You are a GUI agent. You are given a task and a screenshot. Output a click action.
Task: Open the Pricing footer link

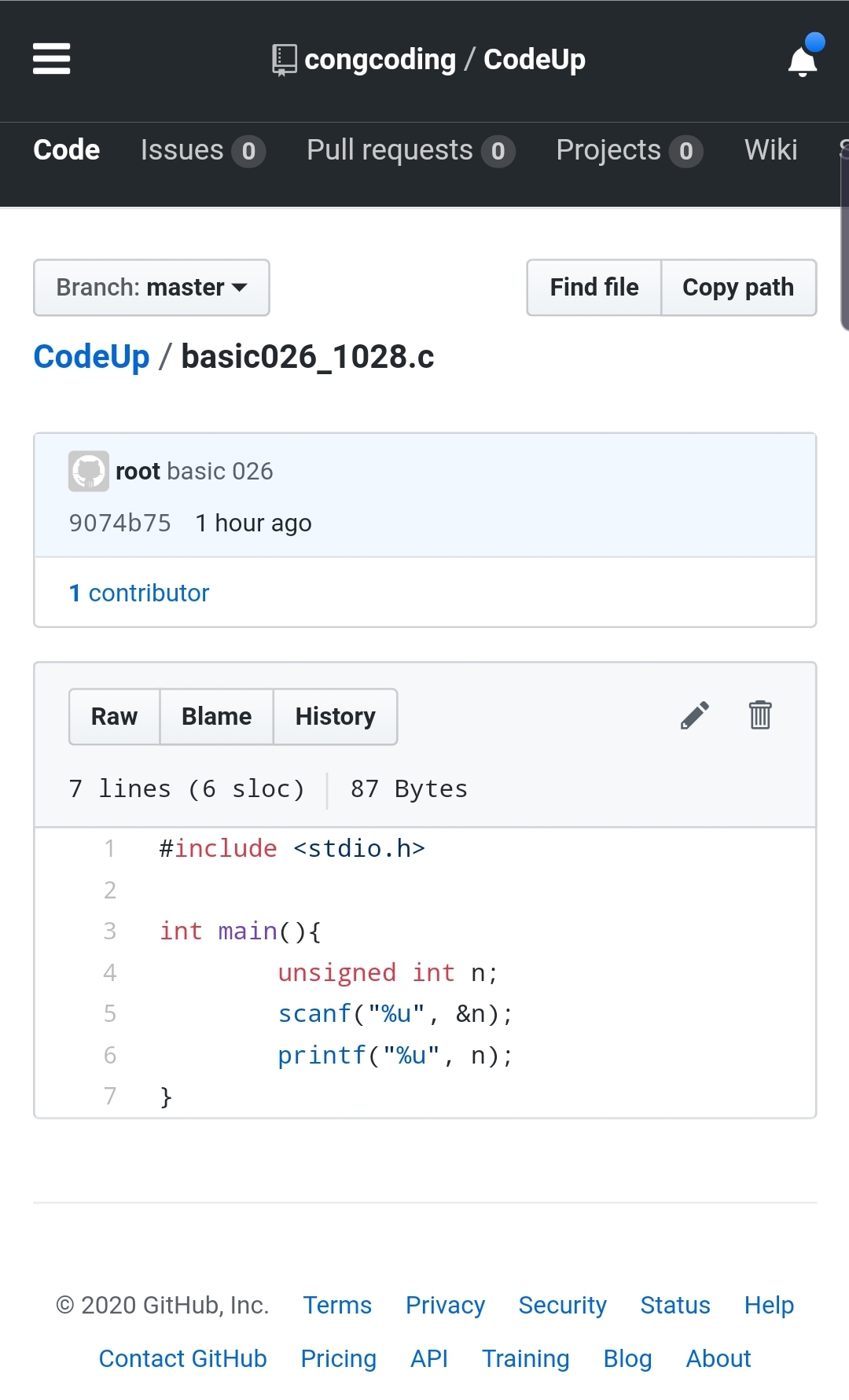coord(339,1358)
